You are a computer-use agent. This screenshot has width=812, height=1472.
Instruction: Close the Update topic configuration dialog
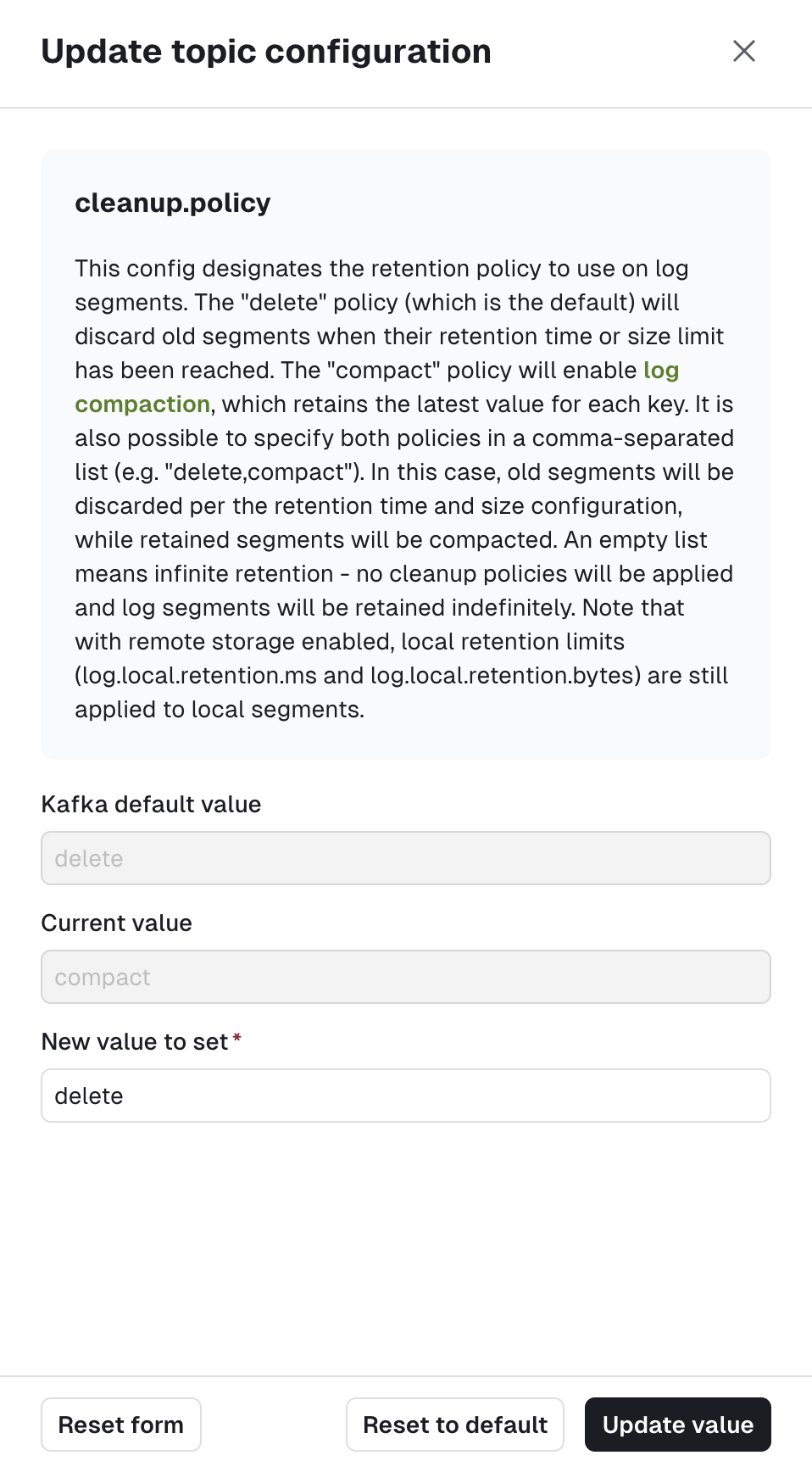pyautogui.click(x=743, y=51)
